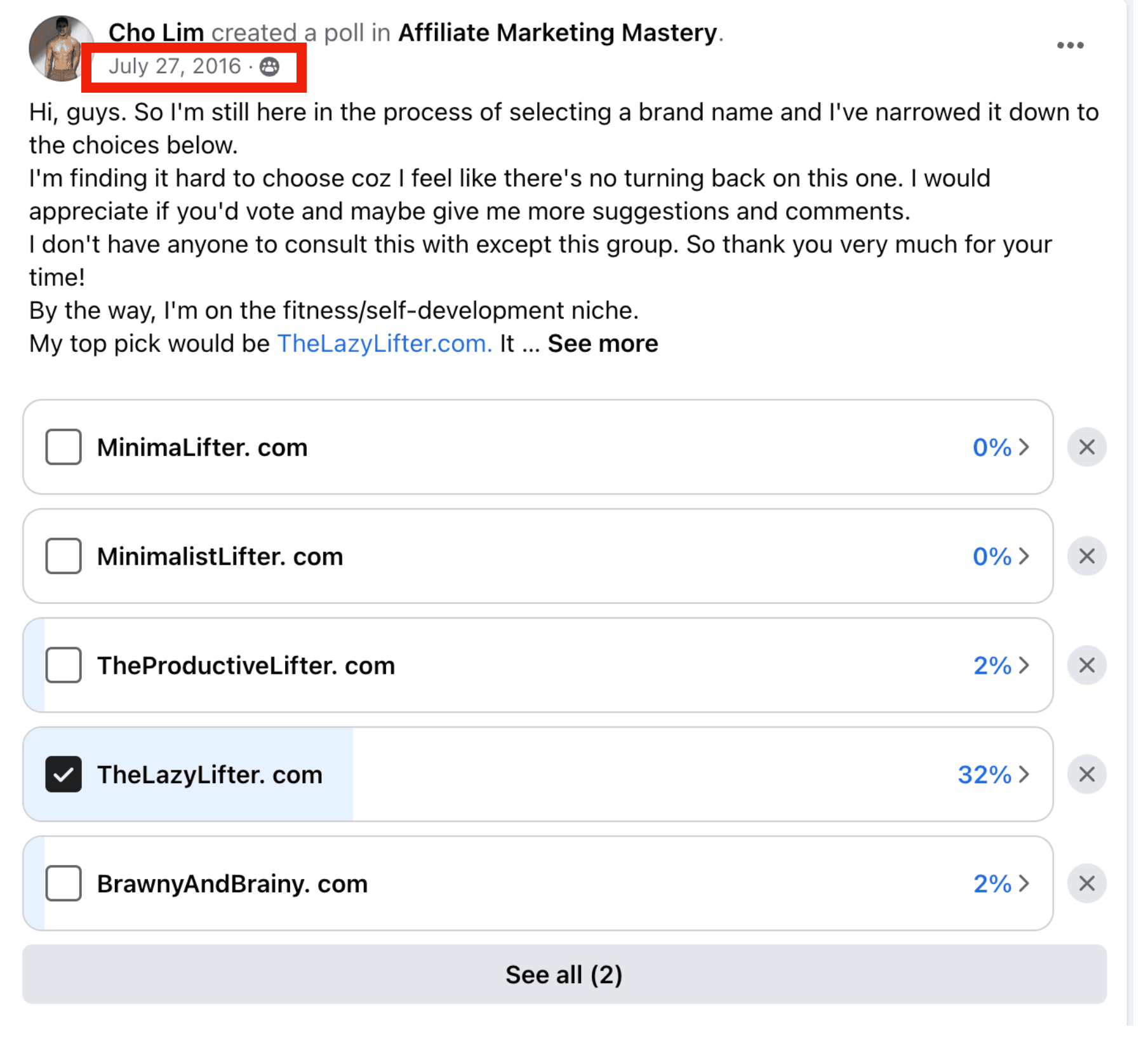1148x1039 pixels.
Task: Click the TheProductiveLifter. com option label
Action: pyautogui.click(x=246, y=666)
